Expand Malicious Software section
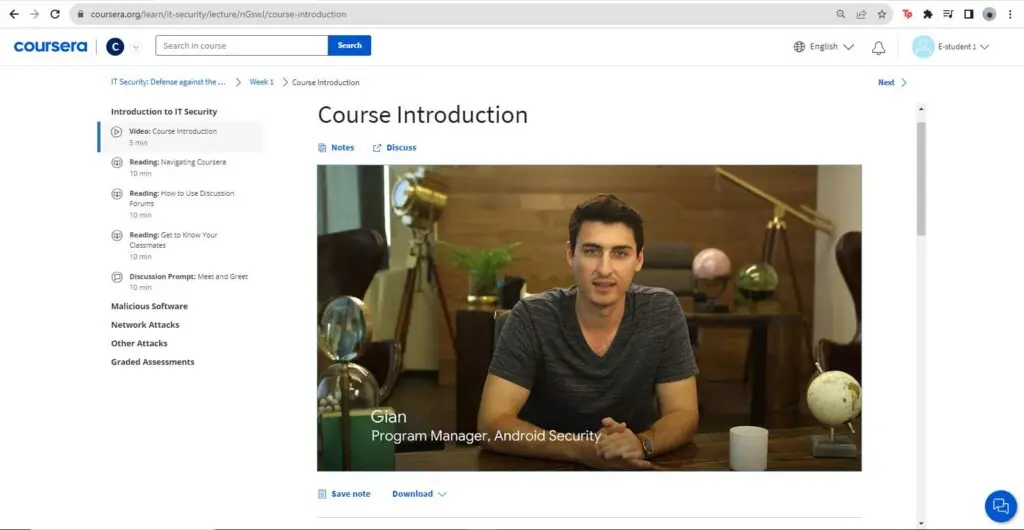 point(149,306)
